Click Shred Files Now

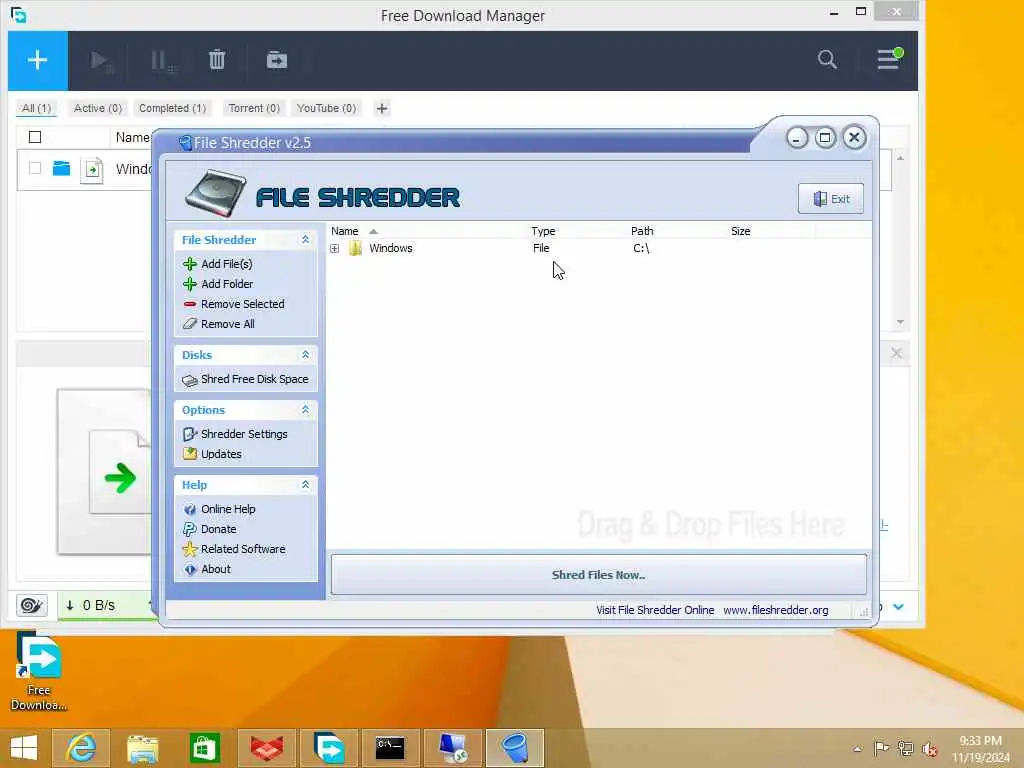pos(598,575)
